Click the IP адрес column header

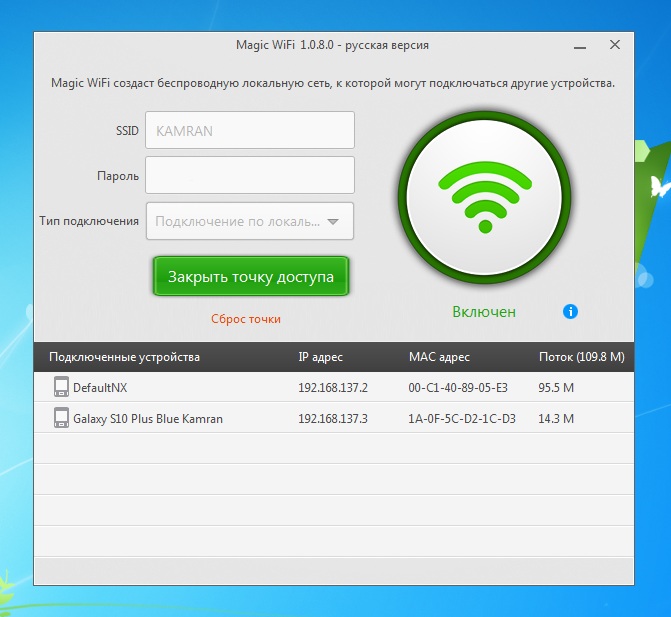click(321, 357)
